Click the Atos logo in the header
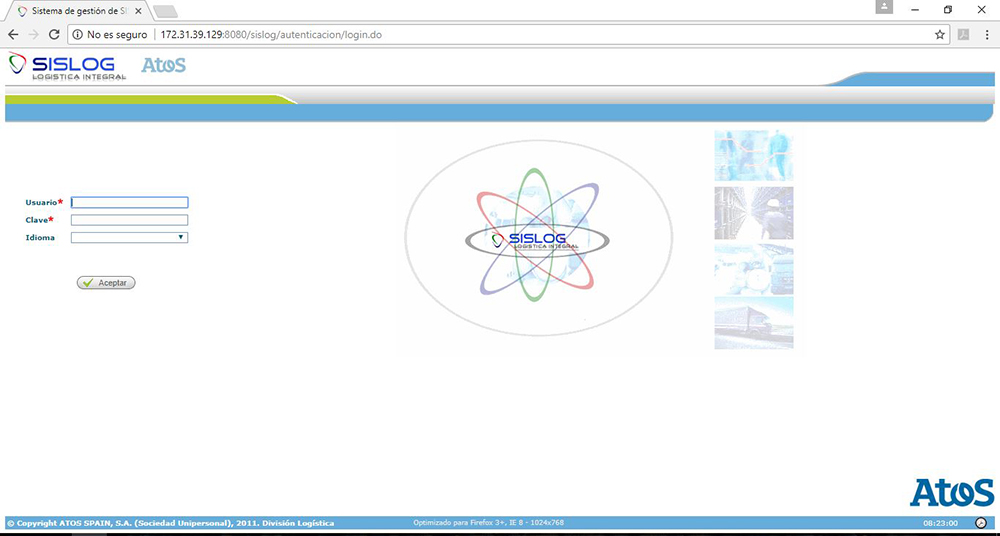1000x536 pixels. click(x=163, y=64)
